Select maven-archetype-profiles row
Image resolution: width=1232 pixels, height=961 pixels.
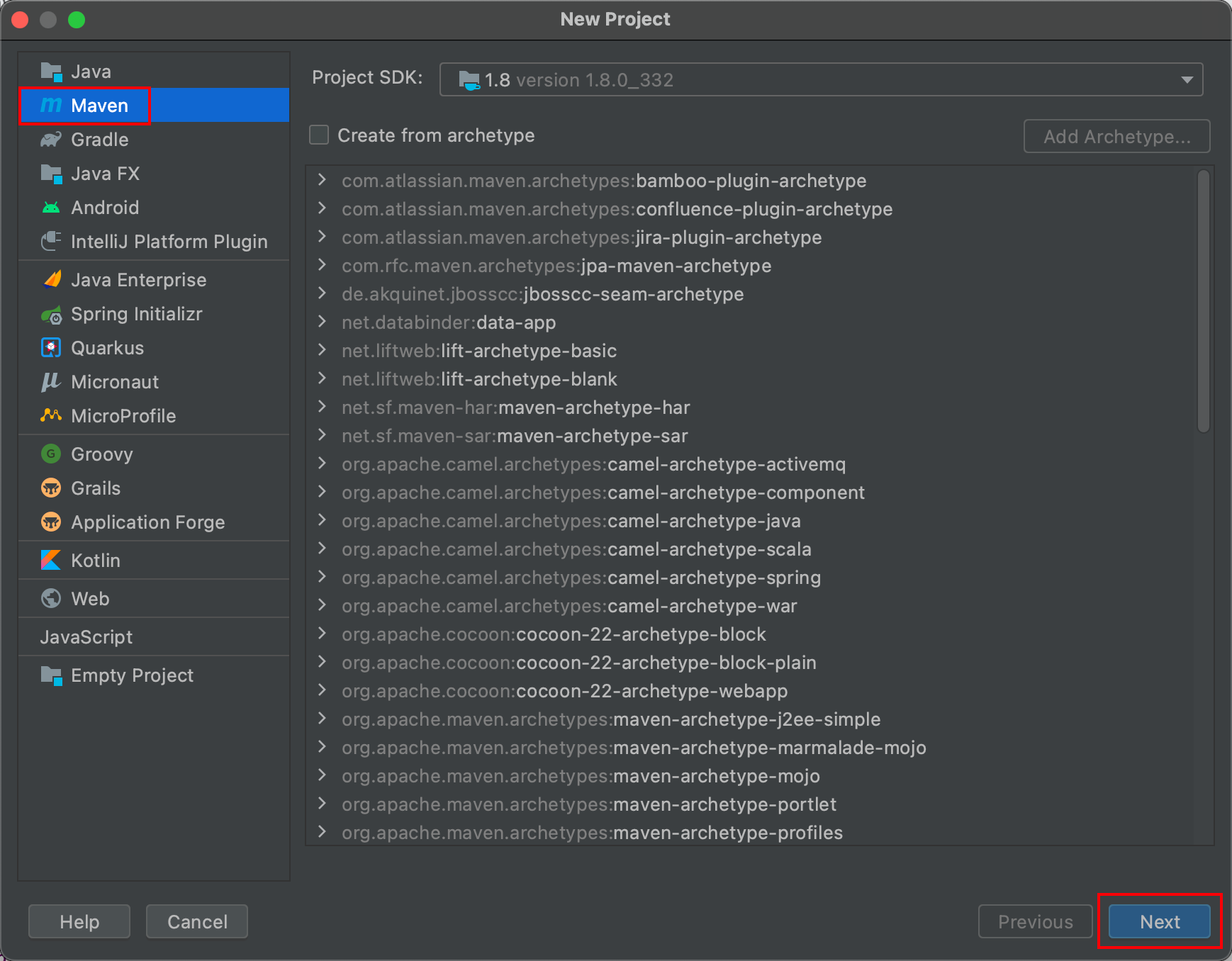pos(750,832)
